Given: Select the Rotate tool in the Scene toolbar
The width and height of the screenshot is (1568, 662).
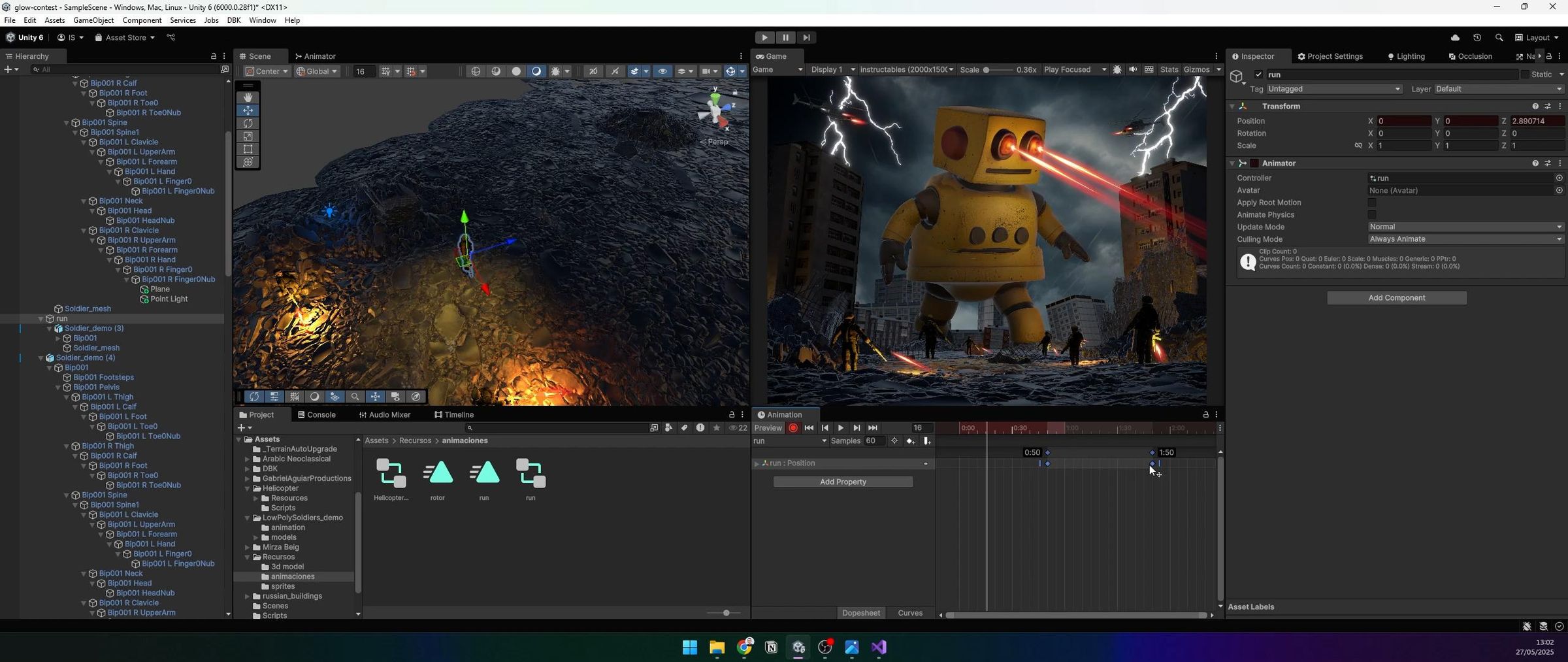Looking at the screenshot, I should (248, 123).
